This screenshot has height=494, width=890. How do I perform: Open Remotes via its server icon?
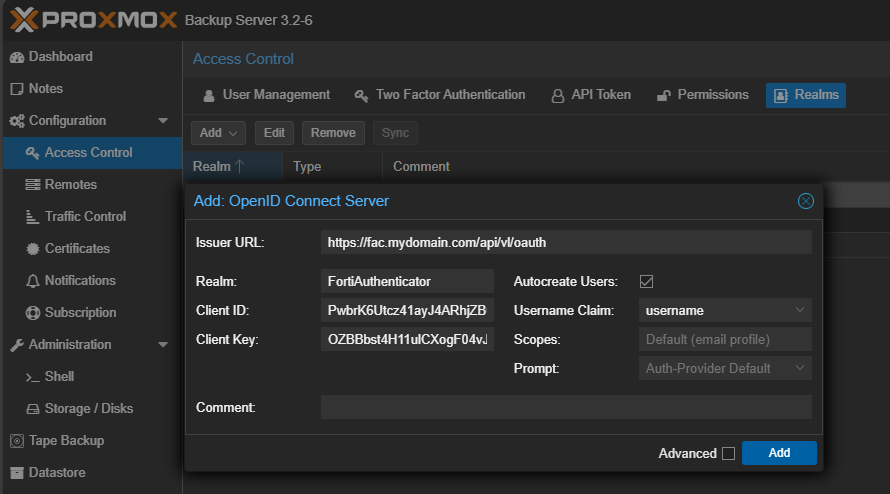click(33, 185)
